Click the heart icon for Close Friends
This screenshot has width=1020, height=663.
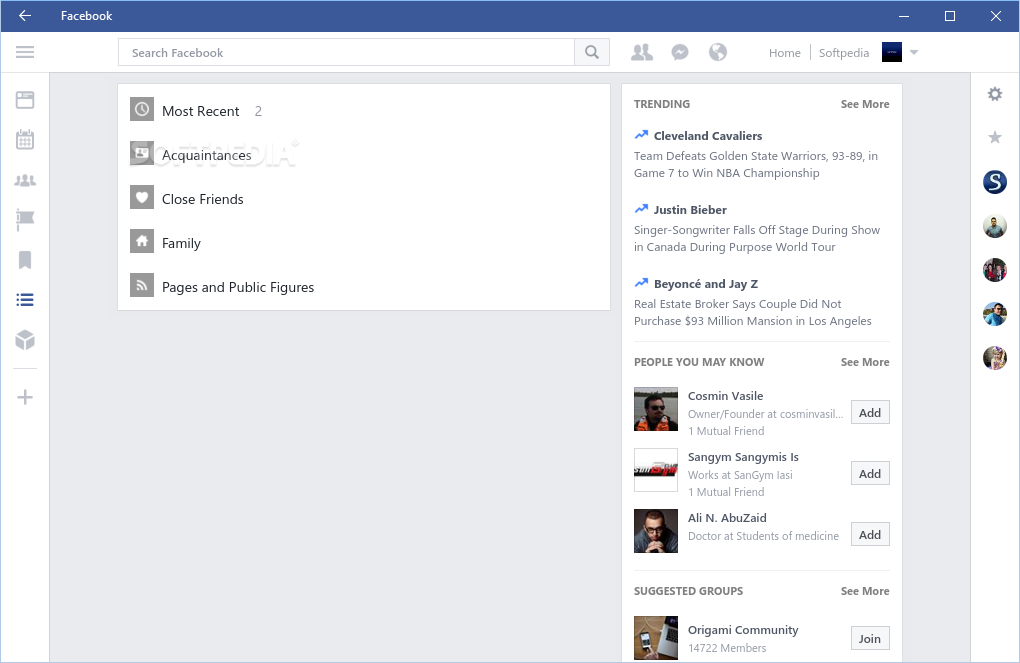point(142,197)
